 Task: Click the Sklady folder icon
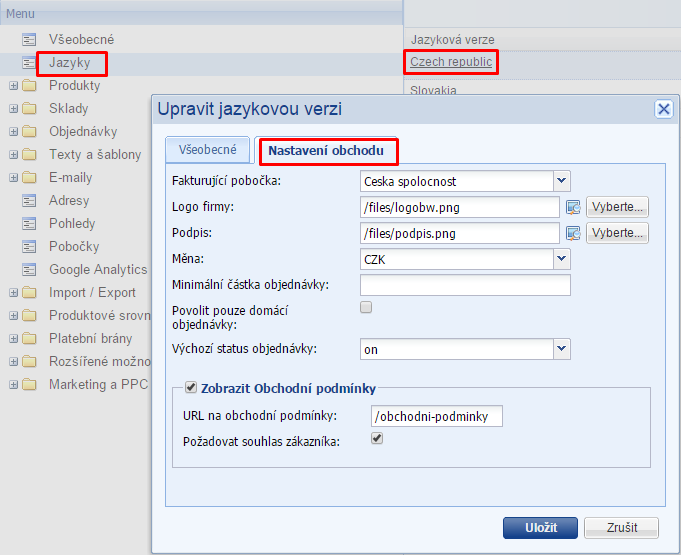pyautogui.click(x=29, y=109)
